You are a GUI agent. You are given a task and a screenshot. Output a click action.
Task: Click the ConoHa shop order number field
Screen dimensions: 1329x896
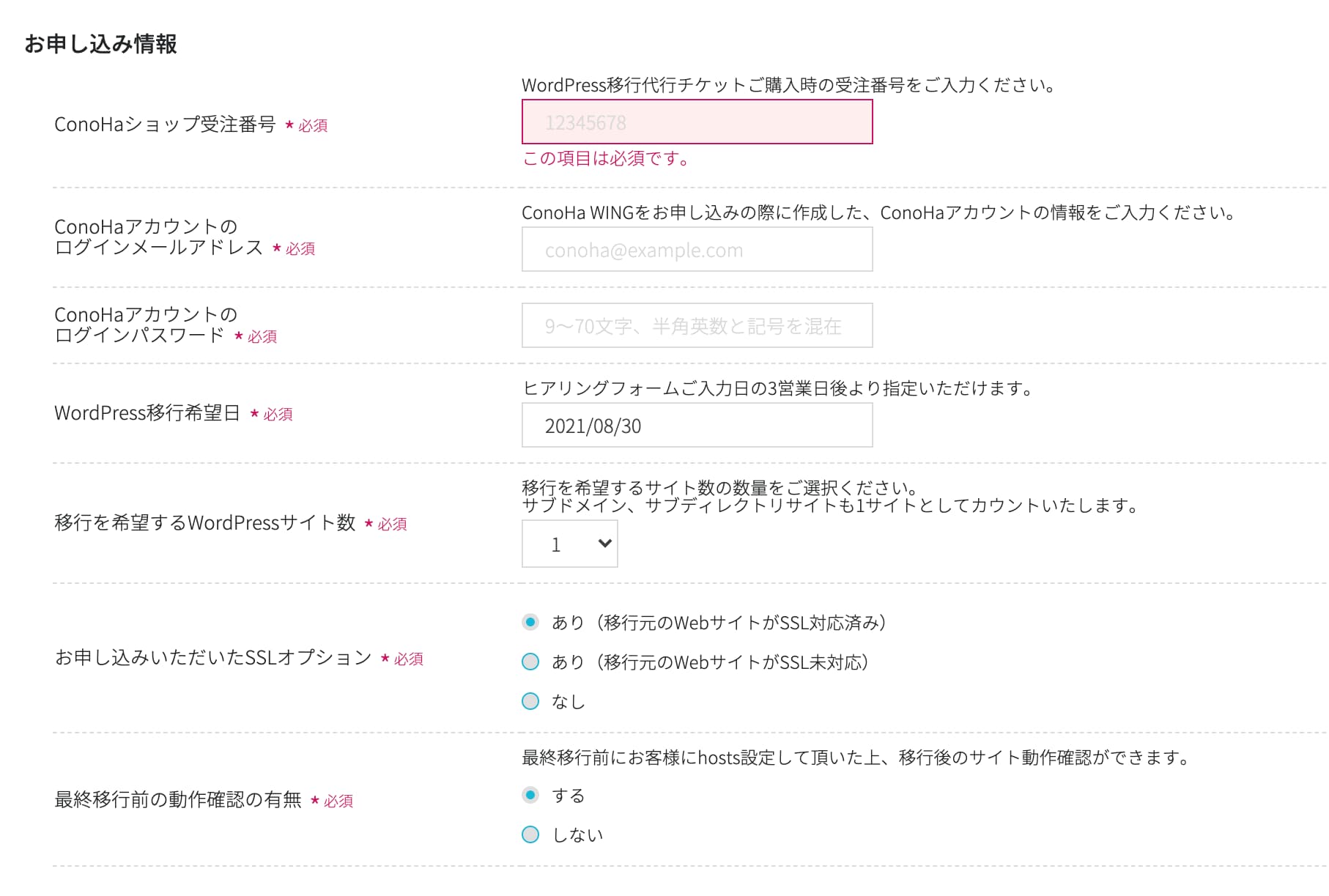pos(697,122)
